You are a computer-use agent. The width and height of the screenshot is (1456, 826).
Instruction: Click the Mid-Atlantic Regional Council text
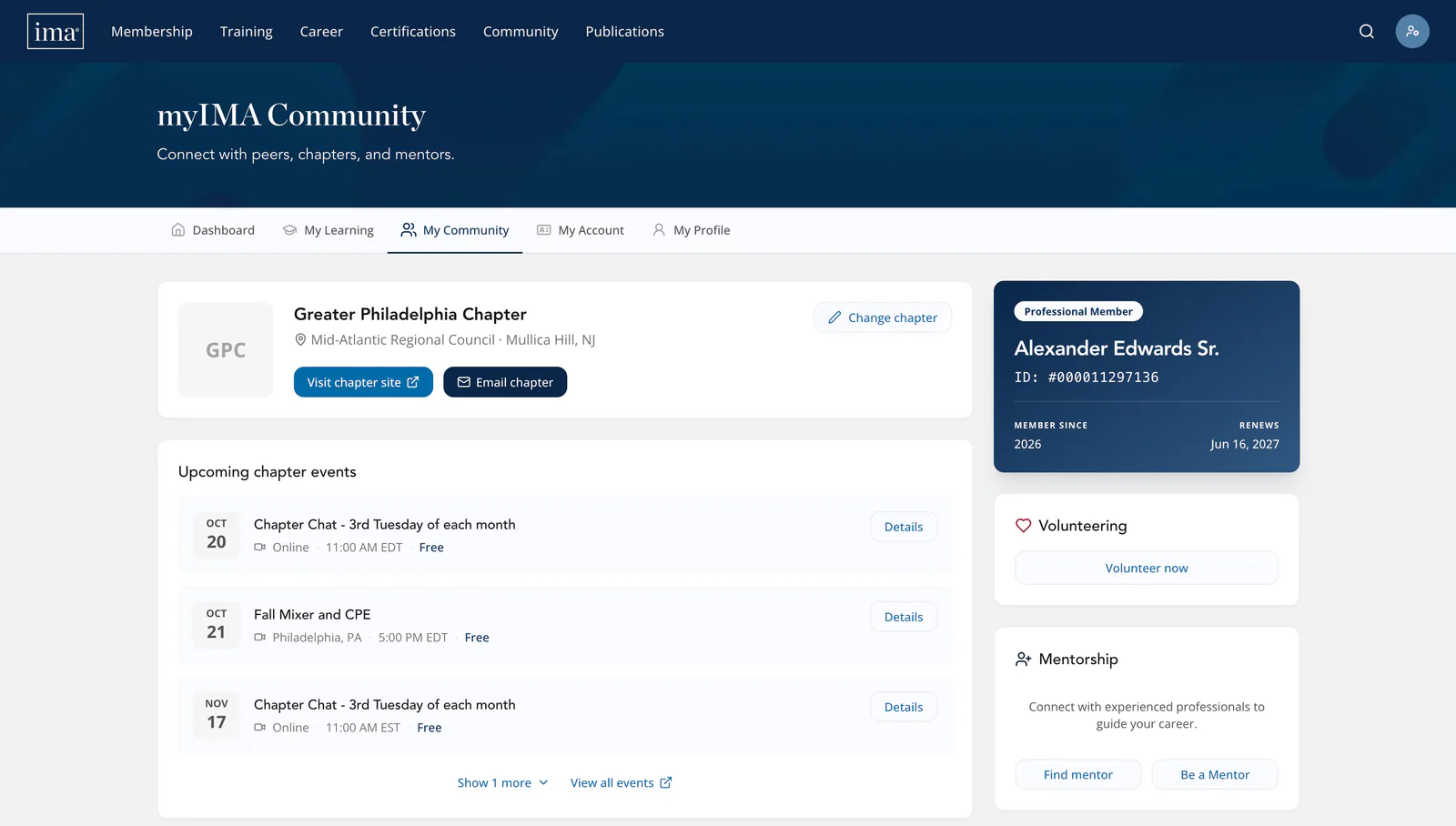click(x=403, y=340)
